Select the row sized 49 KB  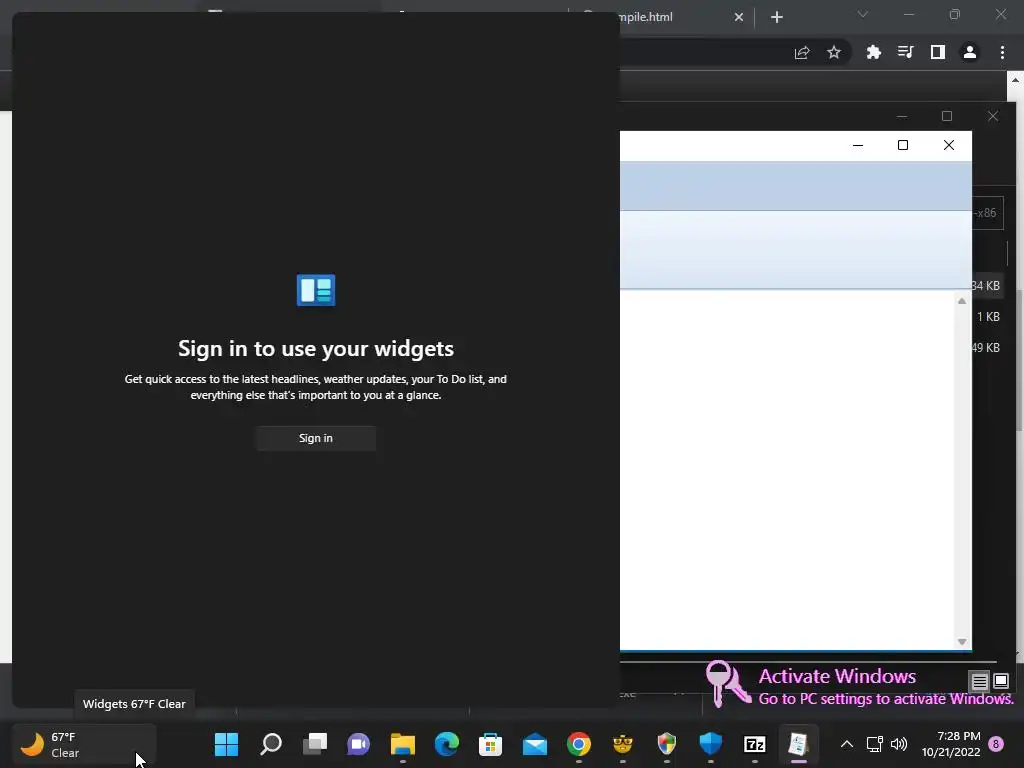(x=985, y=347)
